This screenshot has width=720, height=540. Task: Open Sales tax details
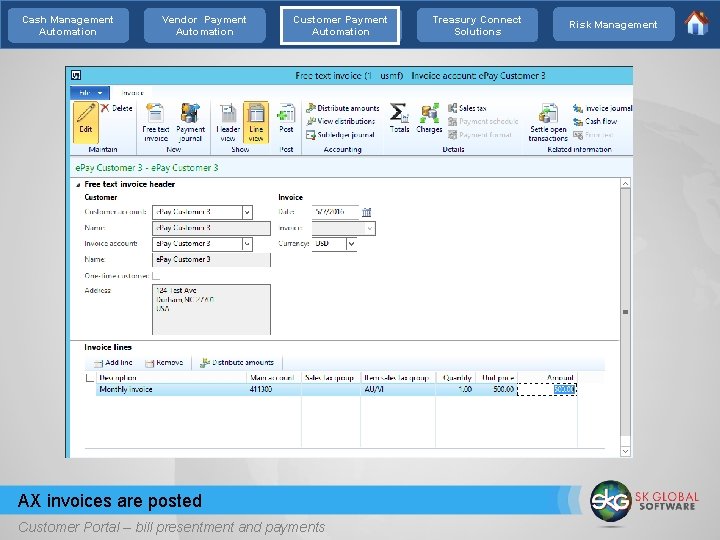(x=467, y=108)
